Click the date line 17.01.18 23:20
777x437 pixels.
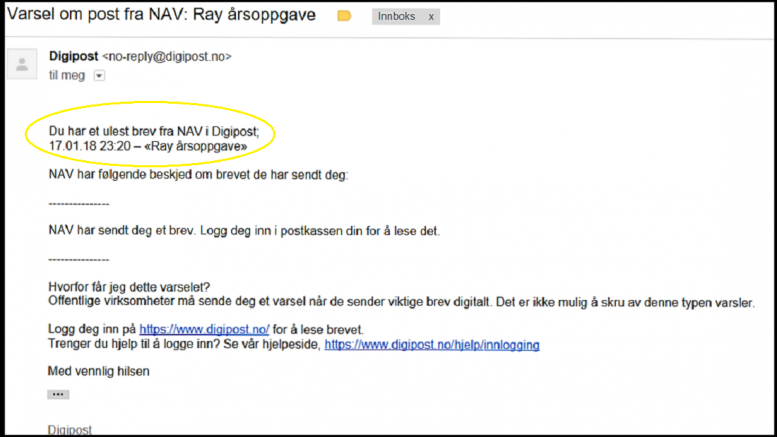148,146
